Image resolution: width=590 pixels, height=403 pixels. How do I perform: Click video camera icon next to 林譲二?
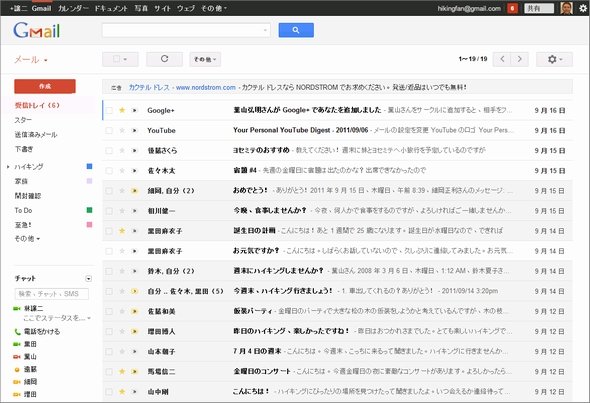(x=17, y=309)
